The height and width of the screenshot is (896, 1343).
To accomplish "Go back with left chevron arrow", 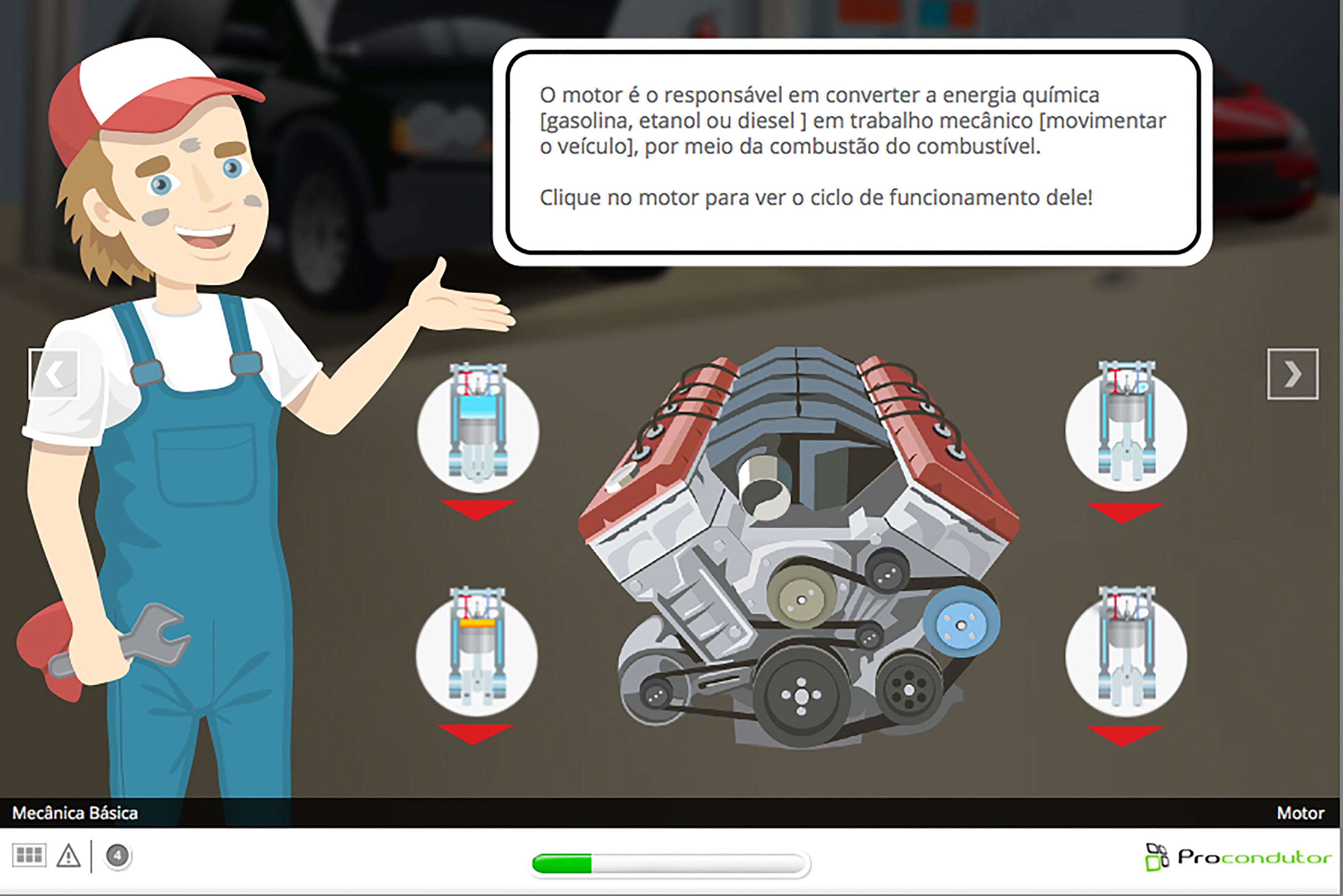I will [54, 374].
